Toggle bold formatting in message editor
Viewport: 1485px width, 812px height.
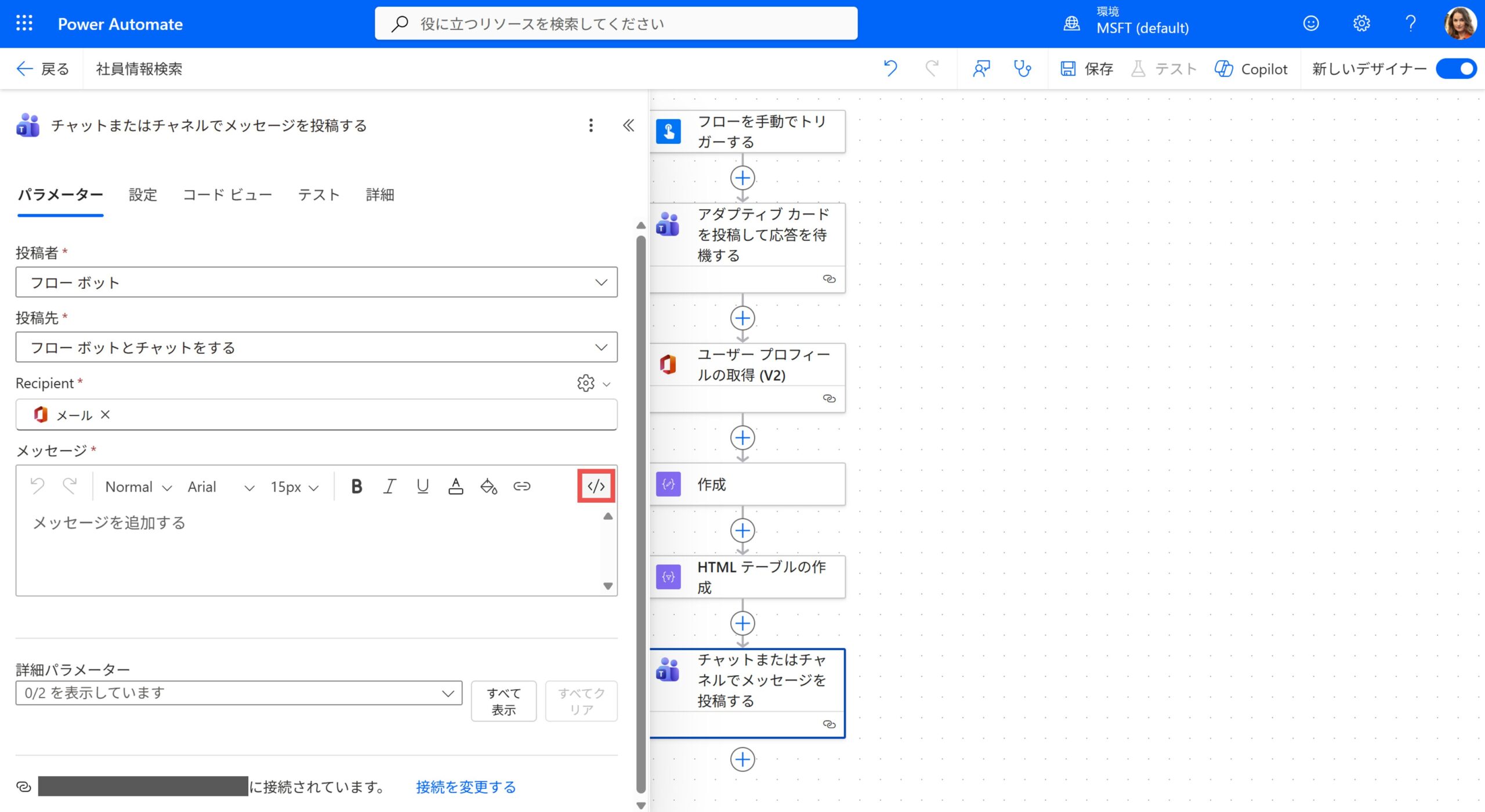tap(357, 486)
